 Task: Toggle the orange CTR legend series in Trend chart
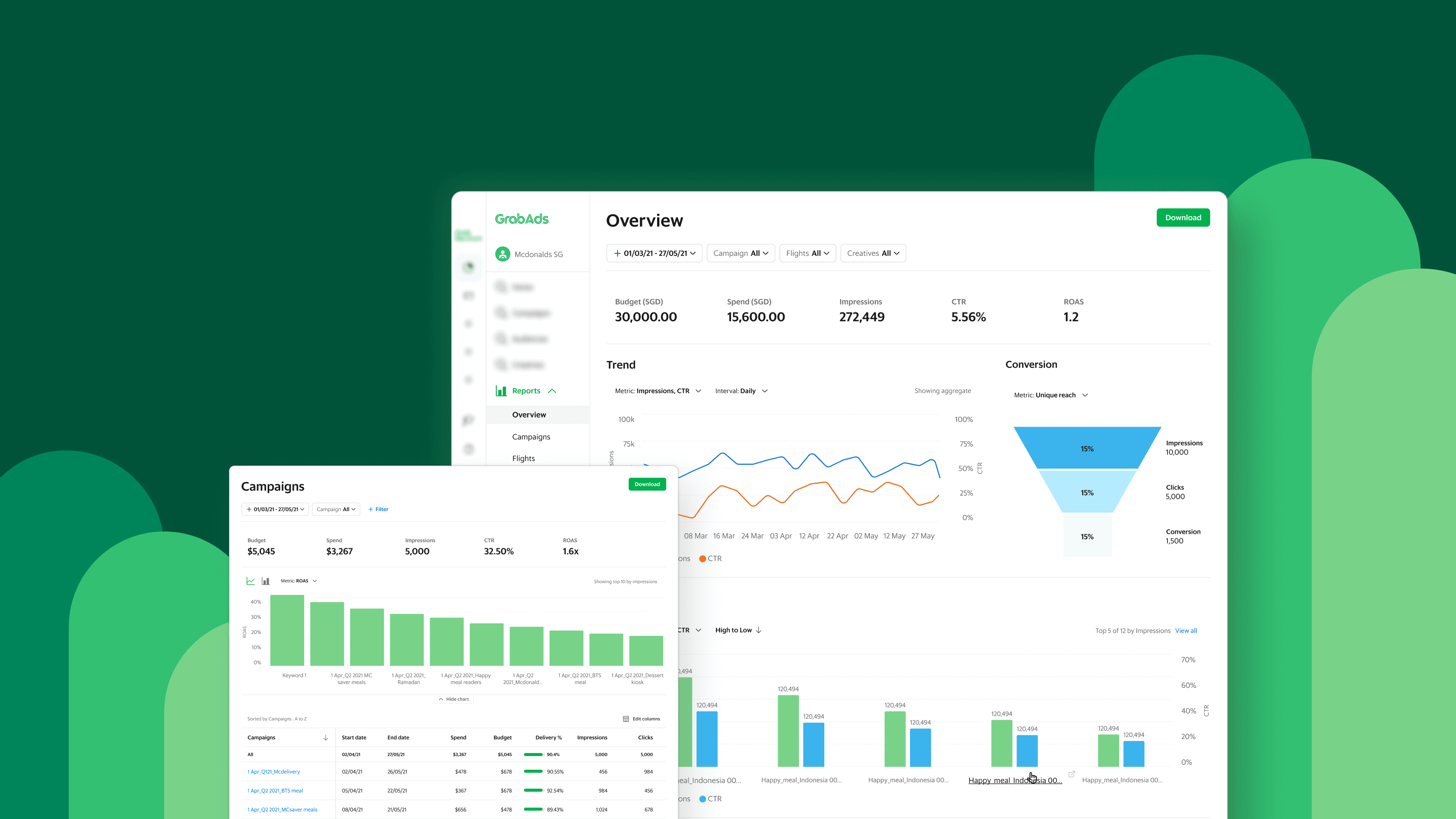click(x=711, y=559)
